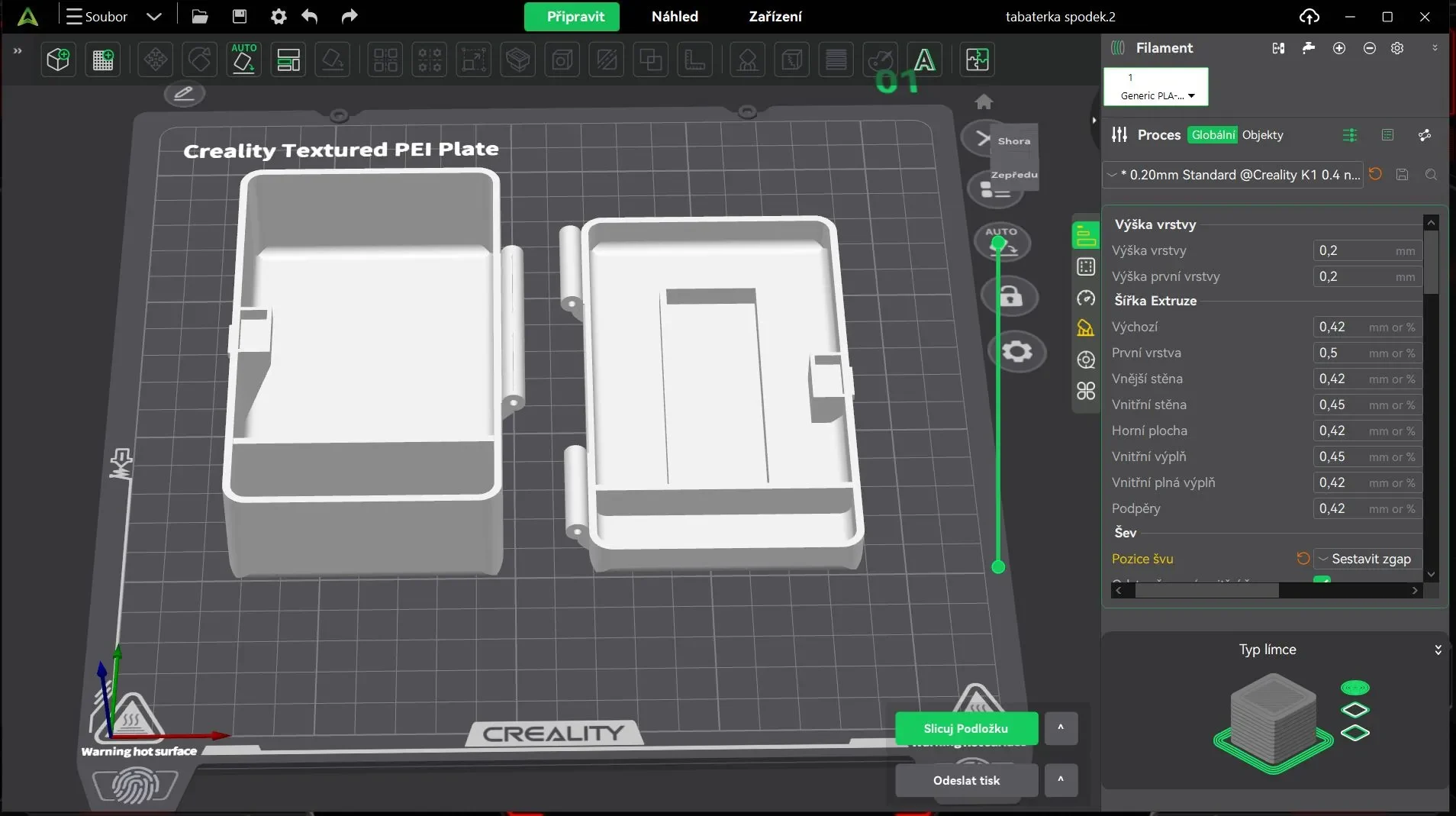Open the Seam painting tool icon

792,60
